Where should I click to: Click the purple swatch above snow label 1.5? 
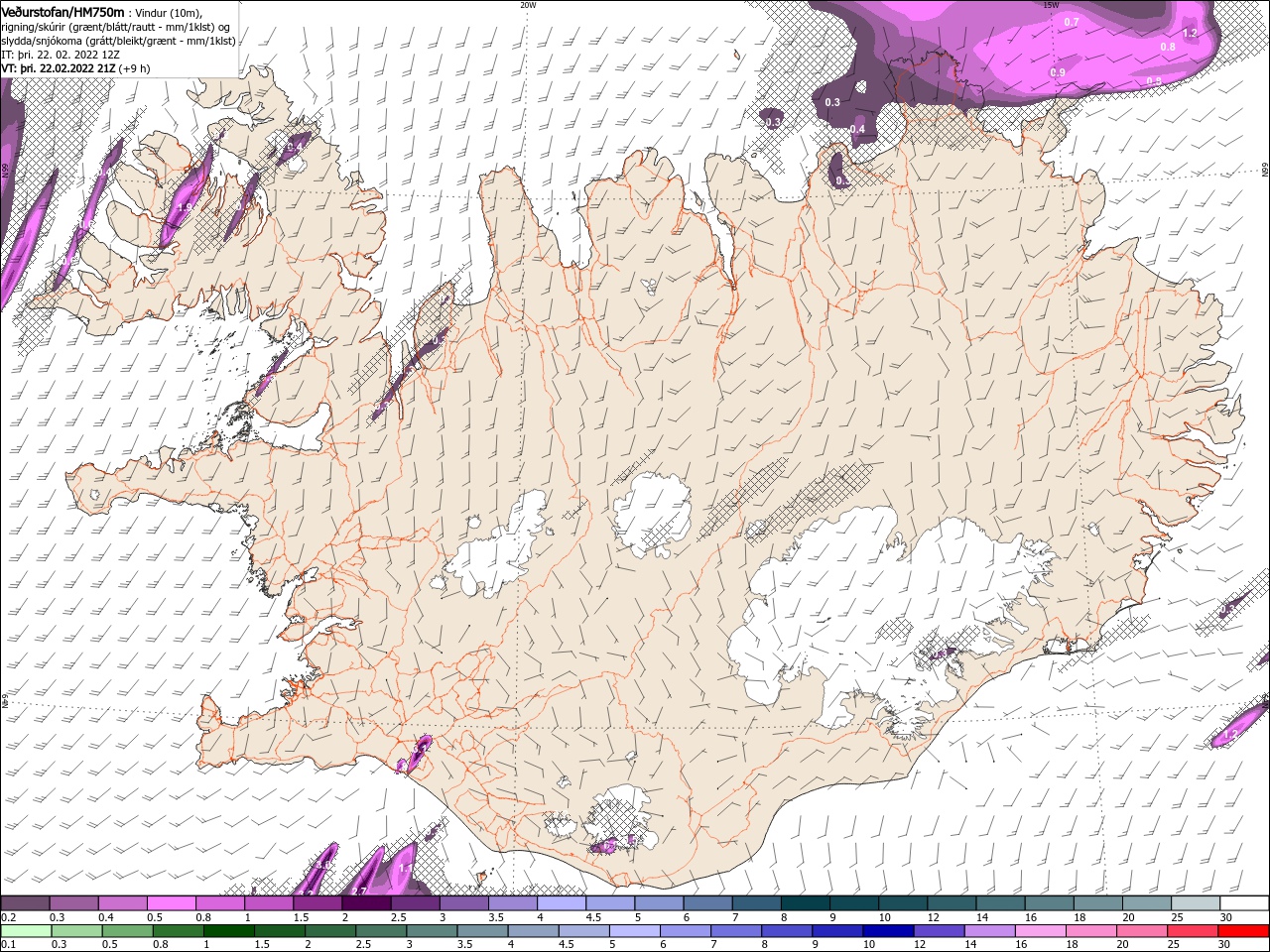(x=317, y=903)
